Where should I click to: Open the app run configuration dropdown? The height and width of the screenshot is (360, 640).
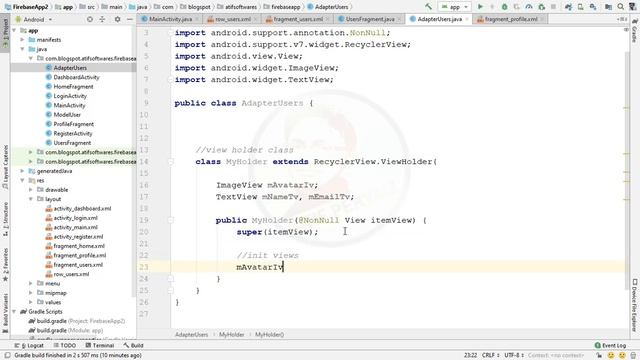pos(455,7)
